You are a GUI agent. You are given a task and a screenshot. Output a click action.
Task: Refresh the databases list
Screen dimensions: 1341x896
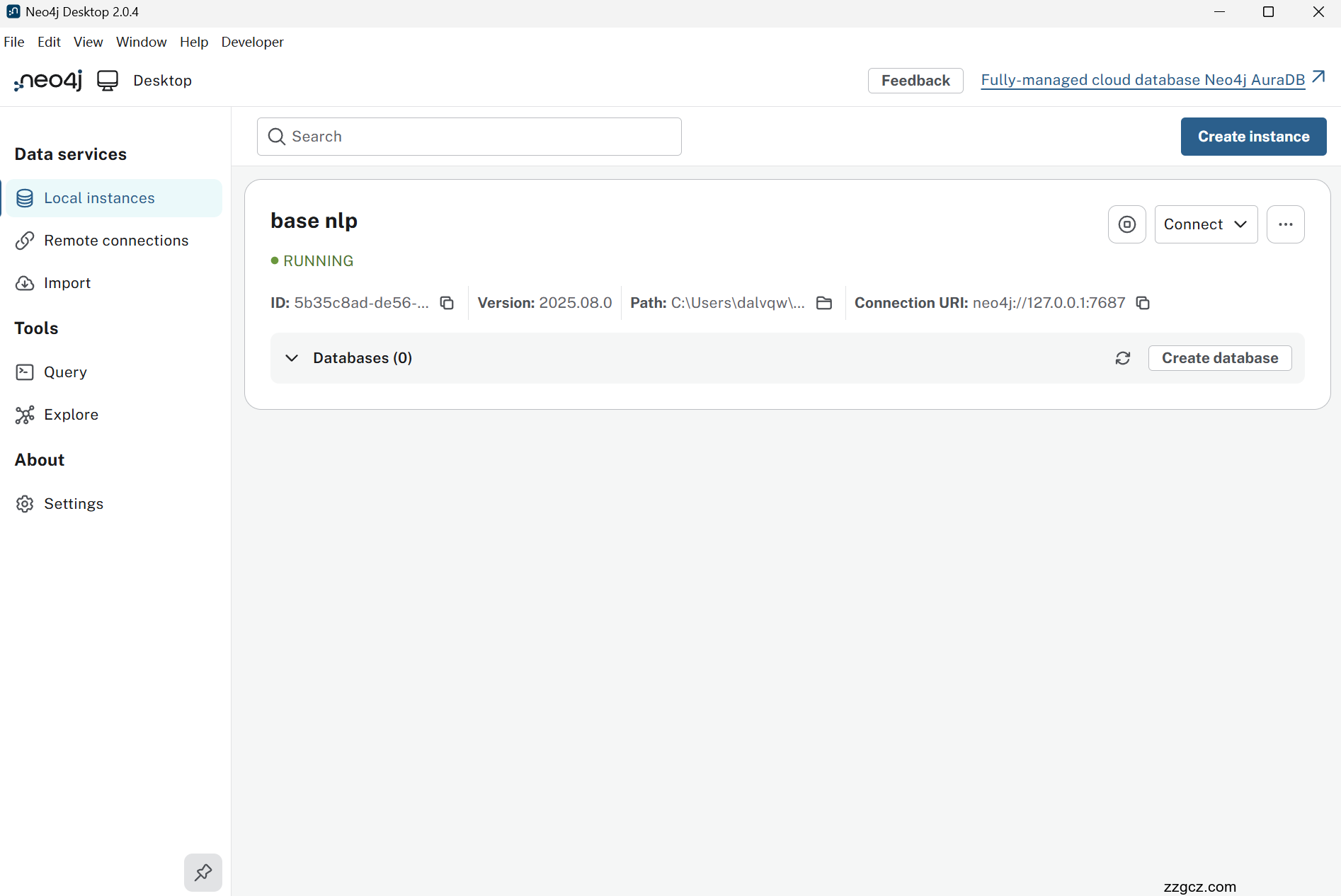[1123, 358]
